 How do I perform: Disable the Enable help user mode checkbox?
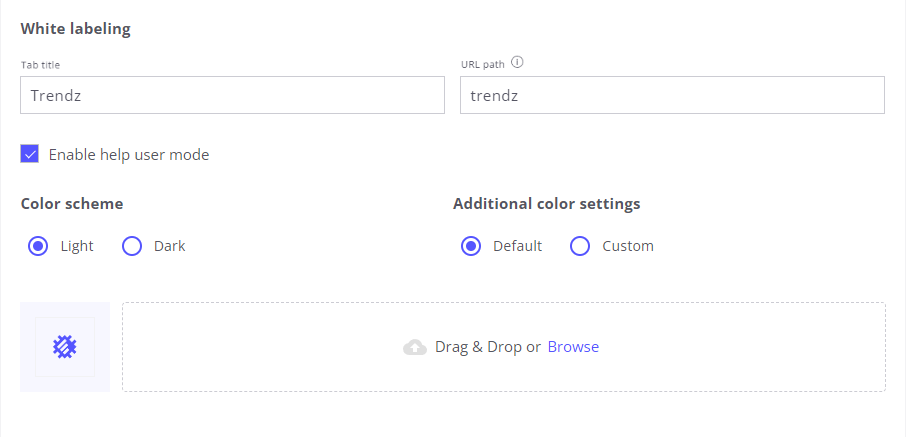(x=30, y=154)
